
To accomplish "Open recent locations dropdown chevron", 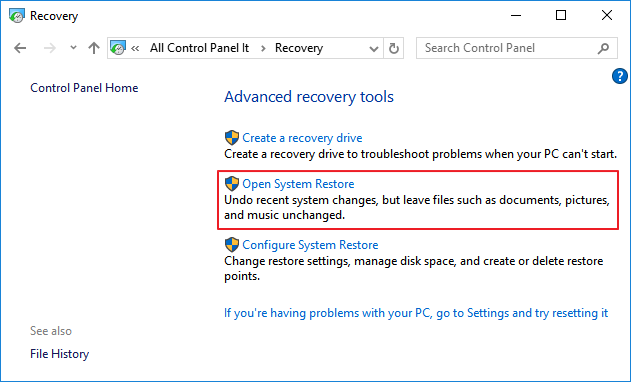I will click(x=73, y=47).
